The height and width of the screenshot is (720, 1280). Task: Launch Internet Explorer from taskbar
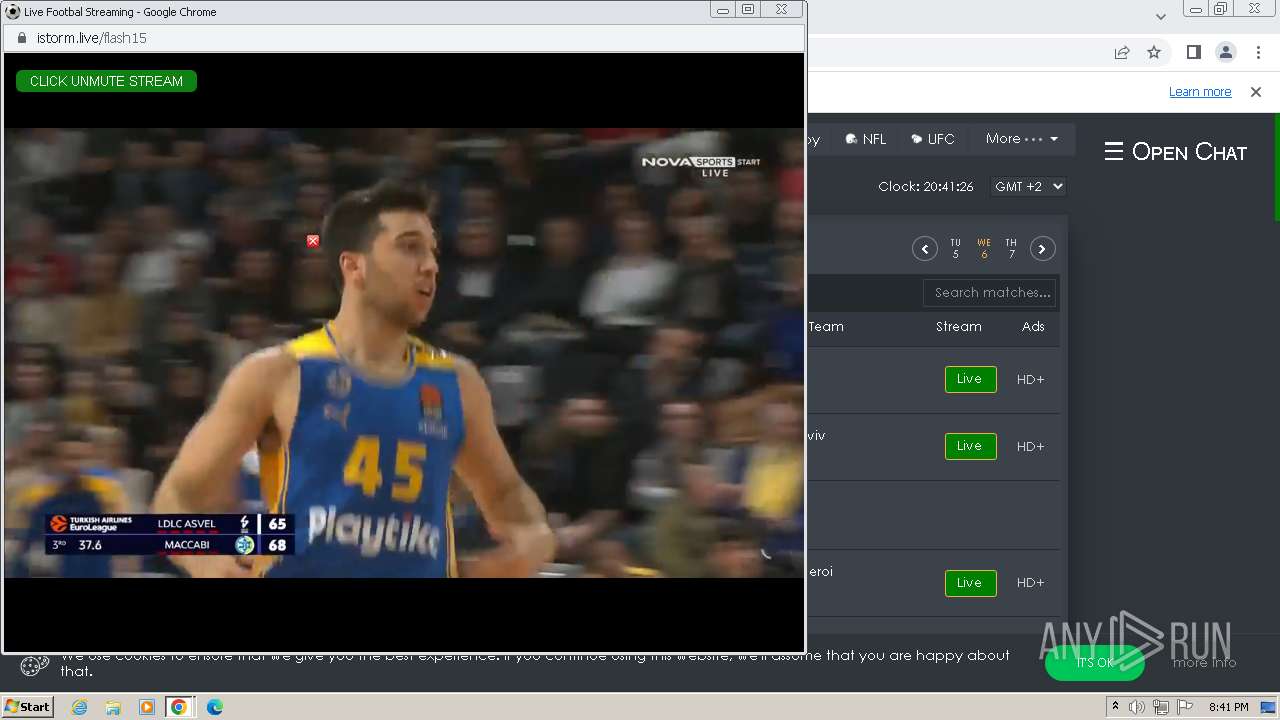(79, 707)
